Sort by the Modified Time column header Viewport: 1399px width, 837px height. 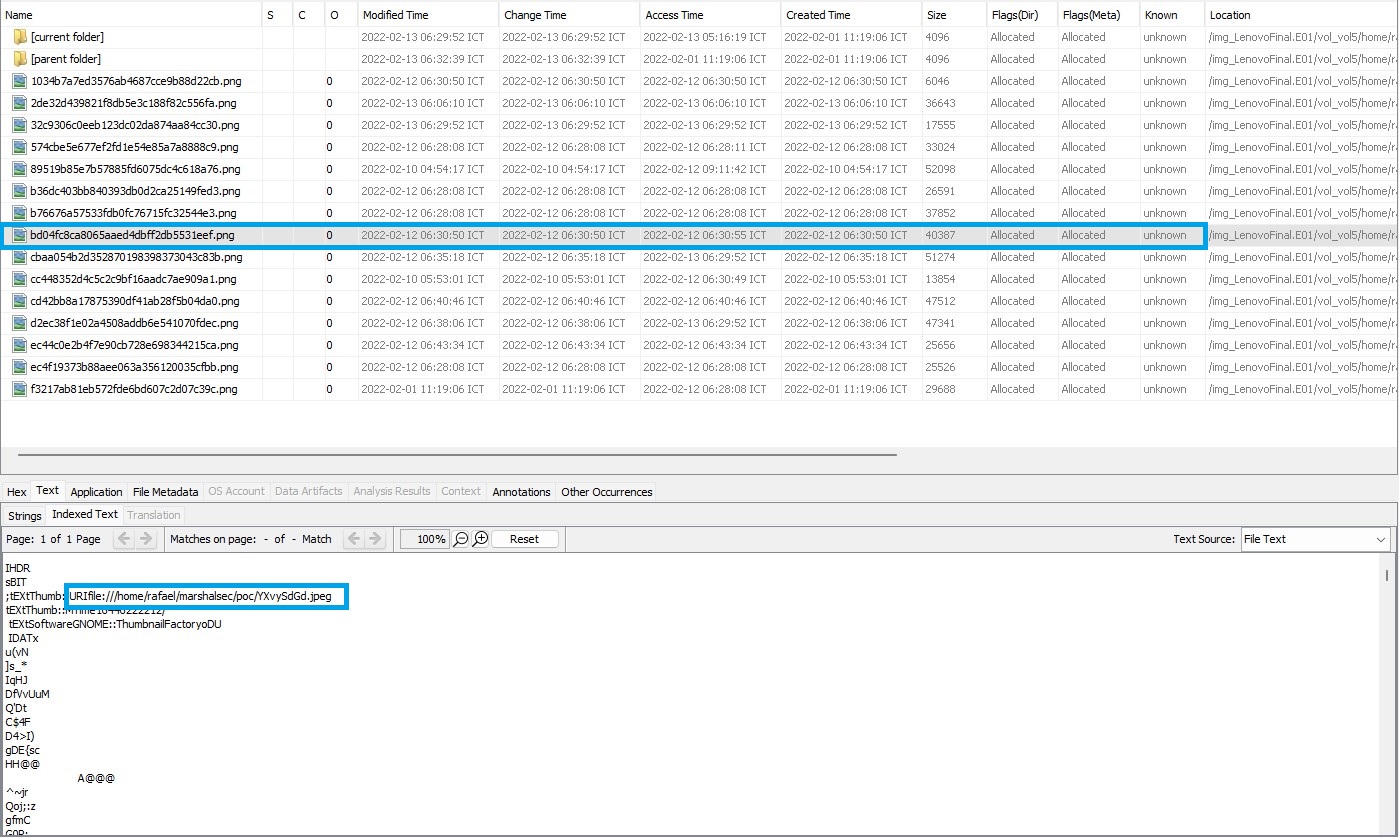click(x=395, y=15)
